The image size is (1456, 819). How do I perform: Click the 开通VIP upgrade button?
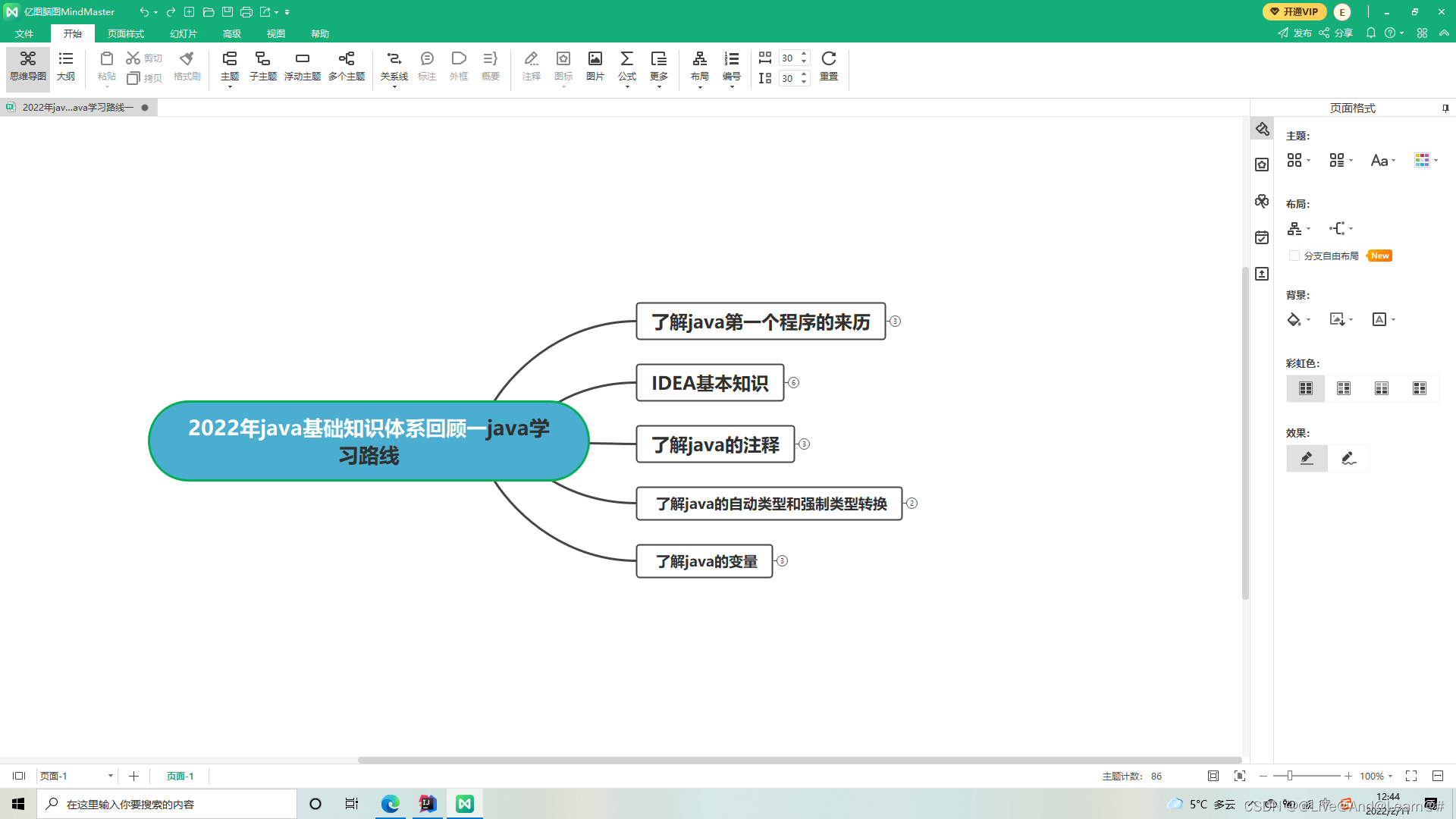[x=1294, y=11]
